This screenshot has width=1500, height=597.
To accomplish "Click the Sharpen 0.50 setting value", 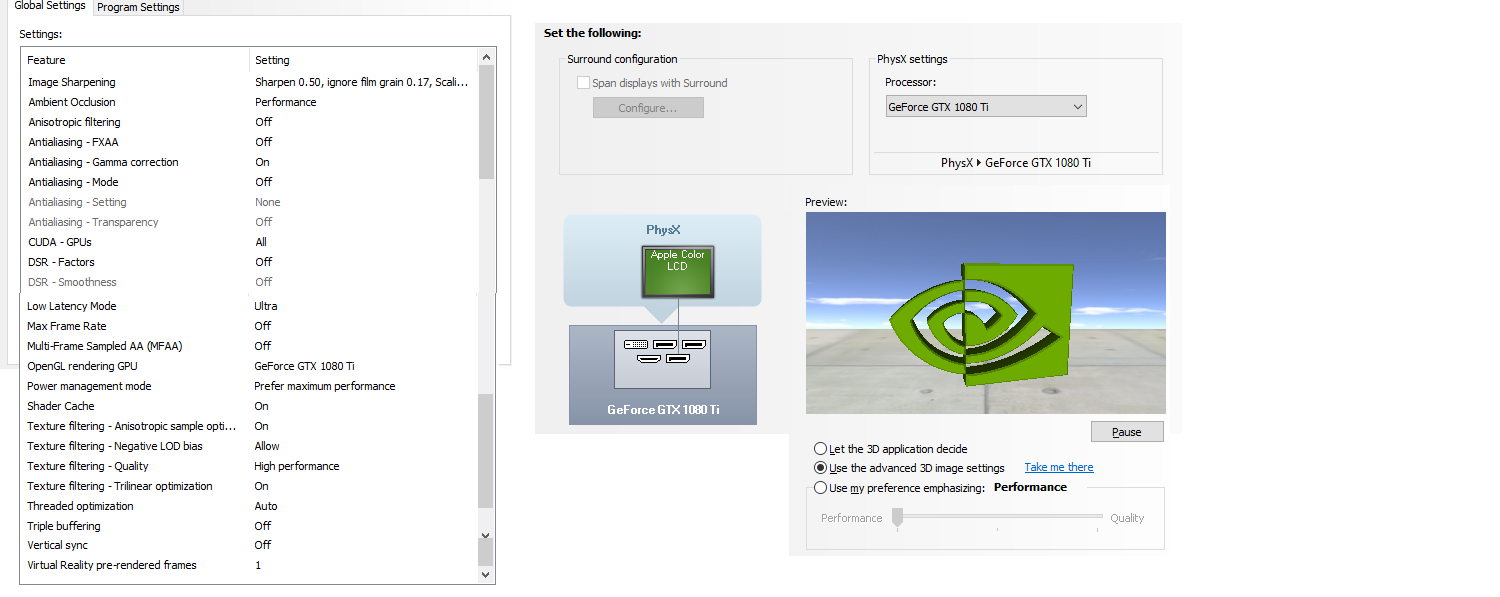I will [x=361, y=82].
